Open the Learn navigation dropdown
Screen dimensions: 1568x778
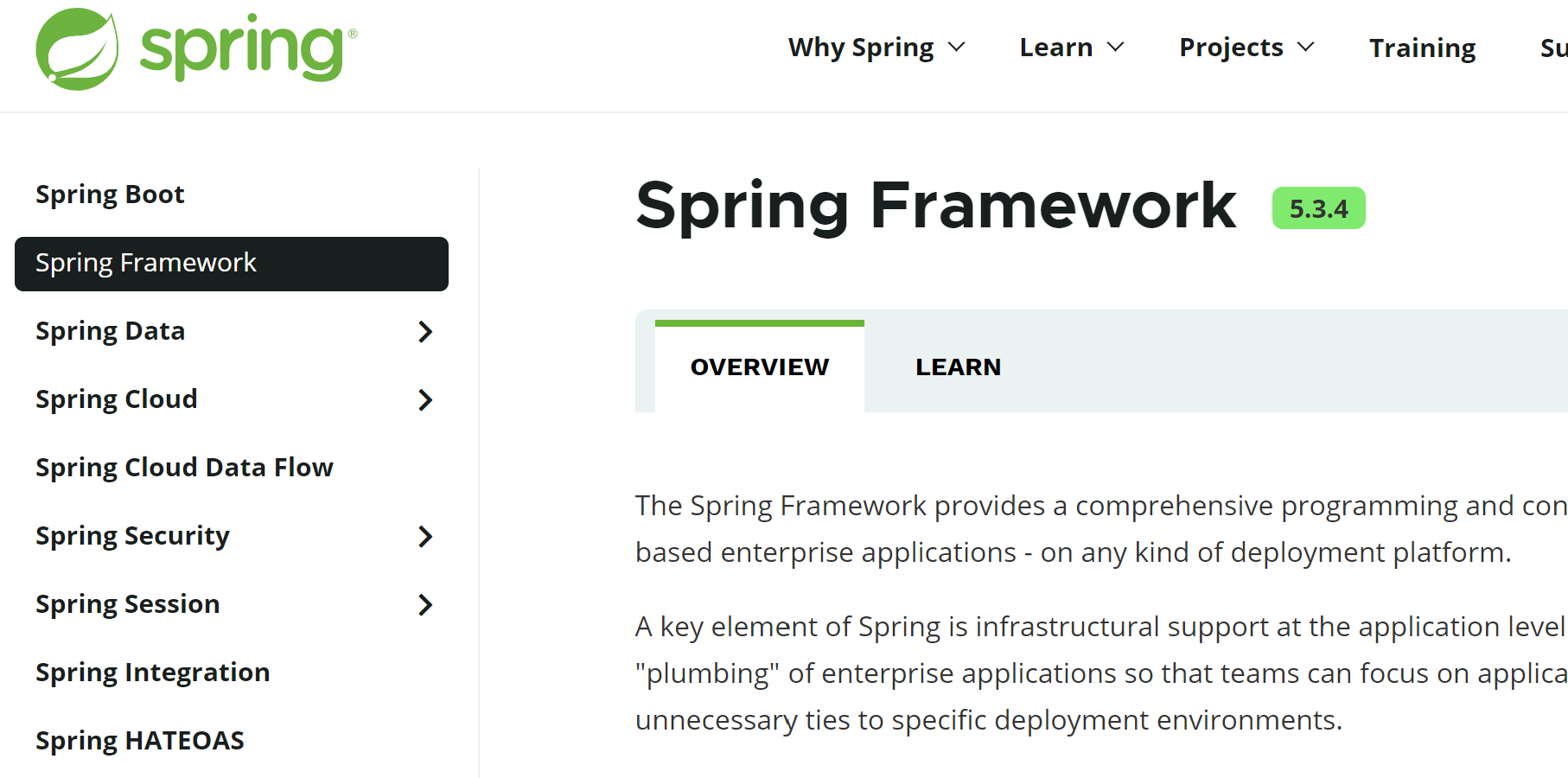point(1070,48)
